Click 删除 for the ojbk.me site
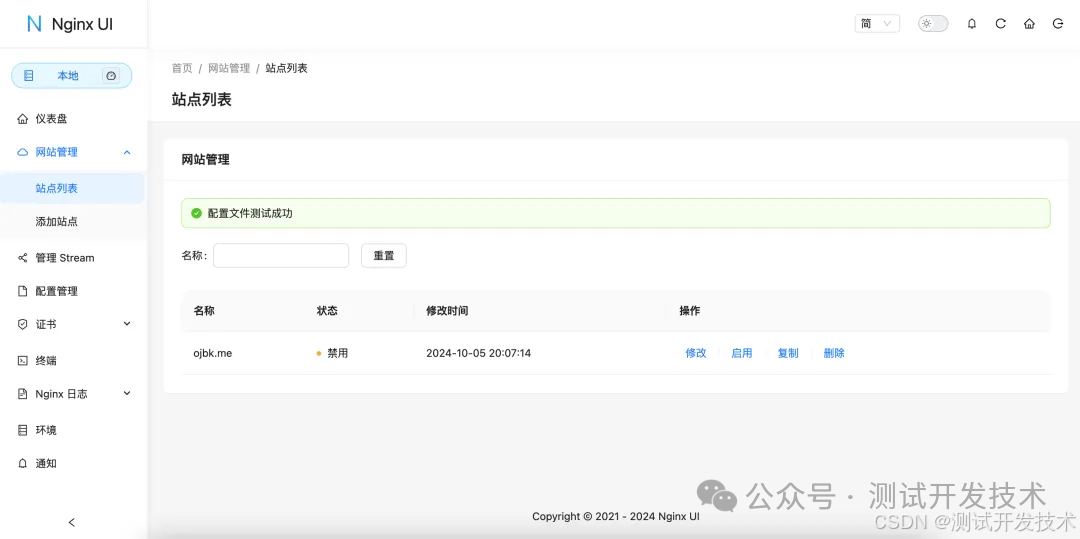Viewport: 1080px width, 539px height. pos(833,353)
